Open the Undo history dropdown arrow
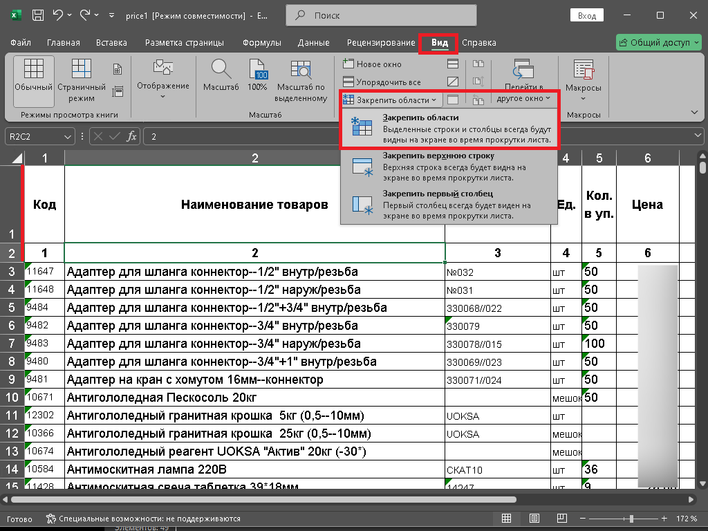 click(x=69, y=15)
